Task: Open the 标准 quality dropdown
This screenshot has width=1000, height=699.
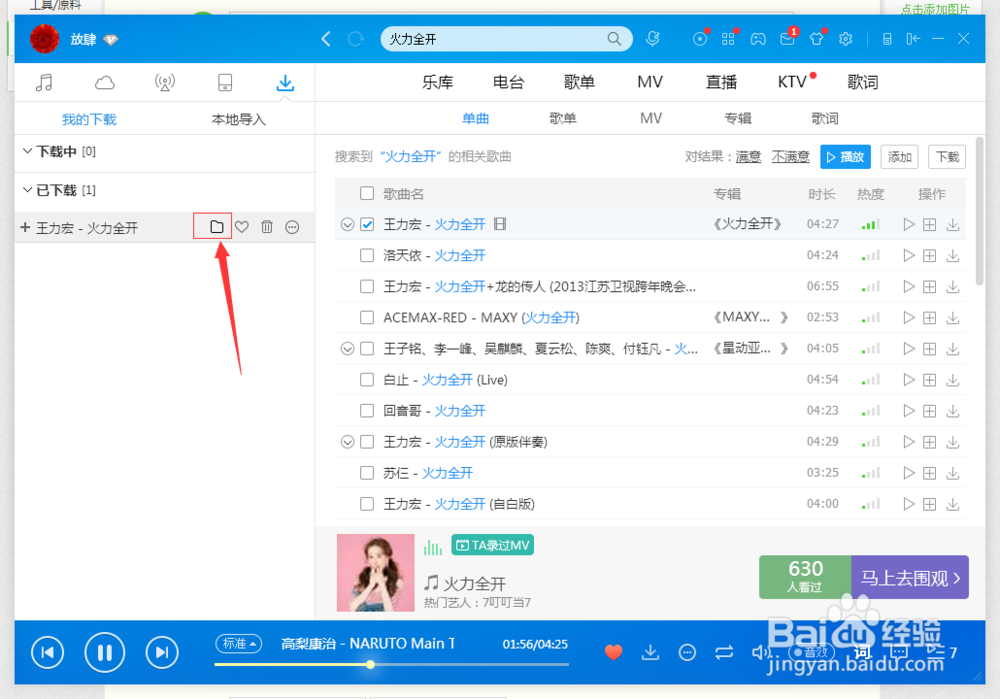Action: (238, 644)
